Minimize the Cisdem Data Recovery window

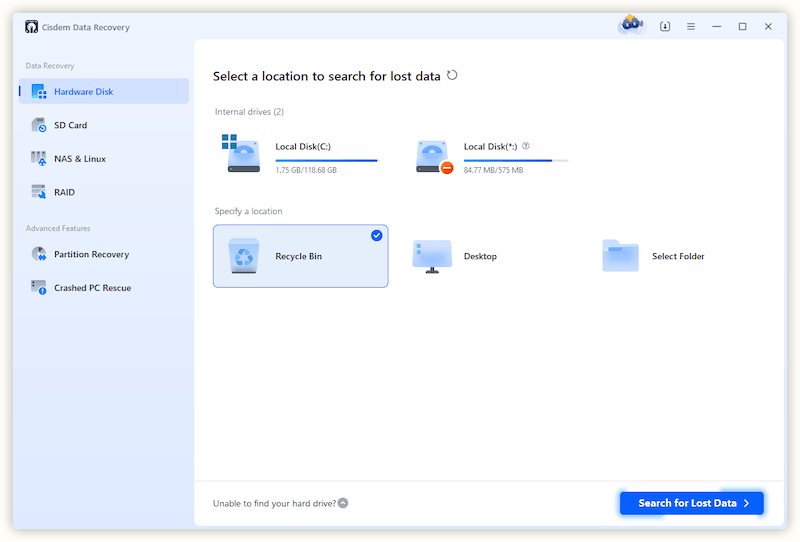[717, 26]
